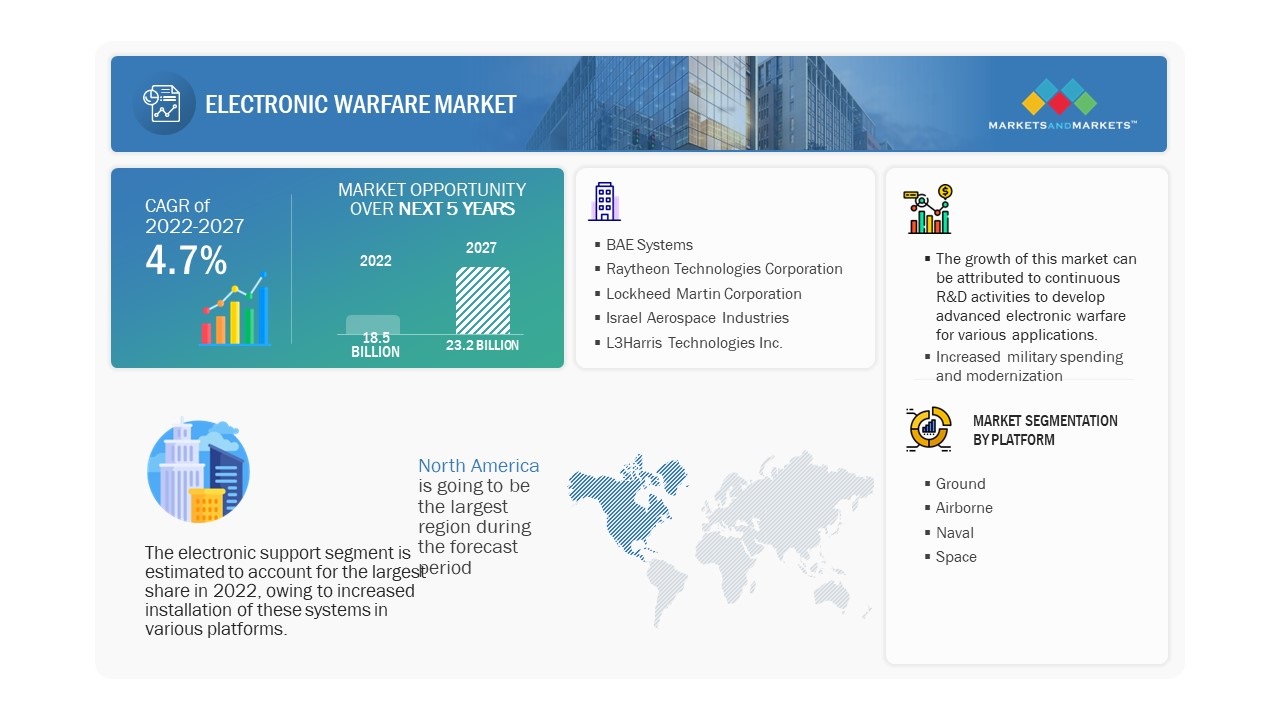The width and height of the screenshot is (1280, 720).
Task: Select the Airborne platform segment
Action: 964,508
